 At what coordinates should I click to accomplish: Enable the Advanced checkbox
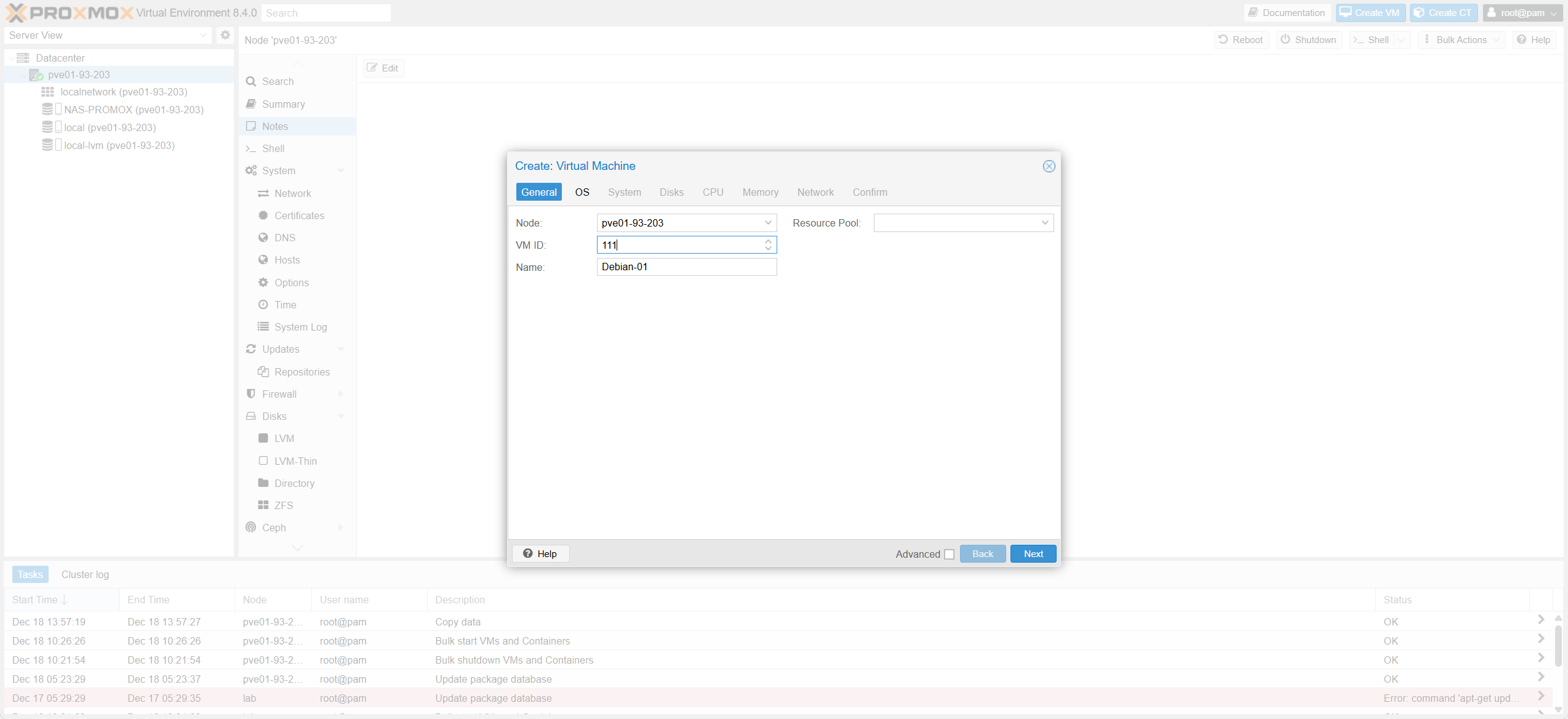(x=950, y=554)
